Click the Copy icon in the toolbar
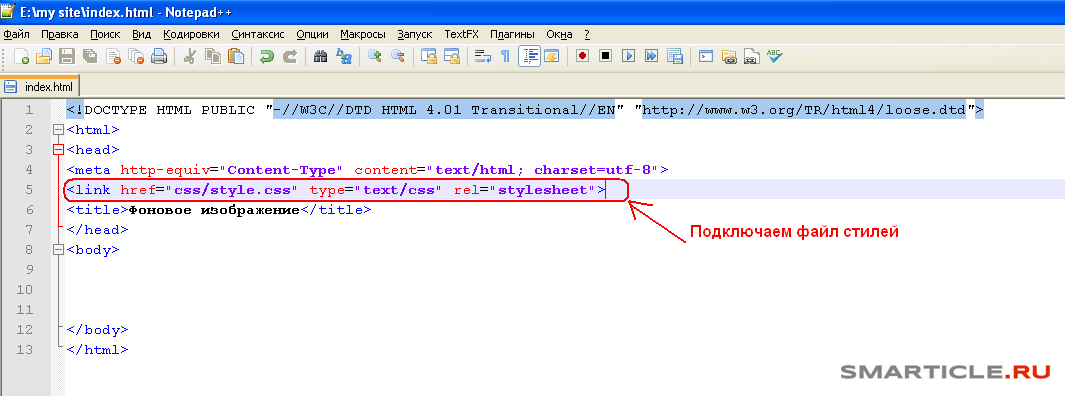 tap(213, 56)
